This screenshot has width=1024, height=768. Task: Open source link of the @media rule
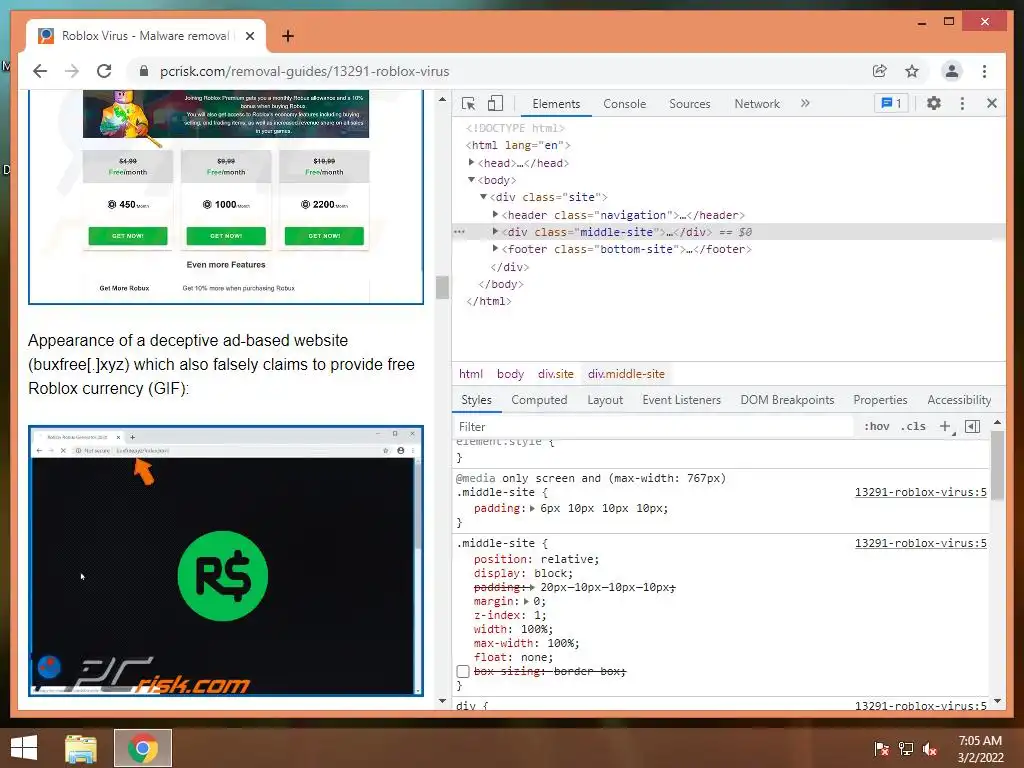pos(920,492)
